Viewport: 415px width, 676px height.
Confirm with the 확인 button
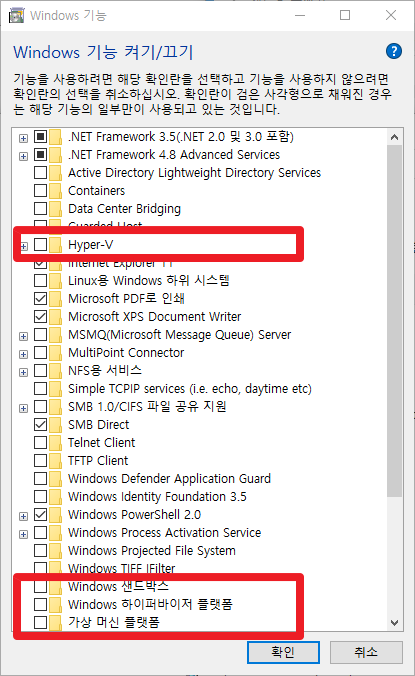click(x=283, y=652)
